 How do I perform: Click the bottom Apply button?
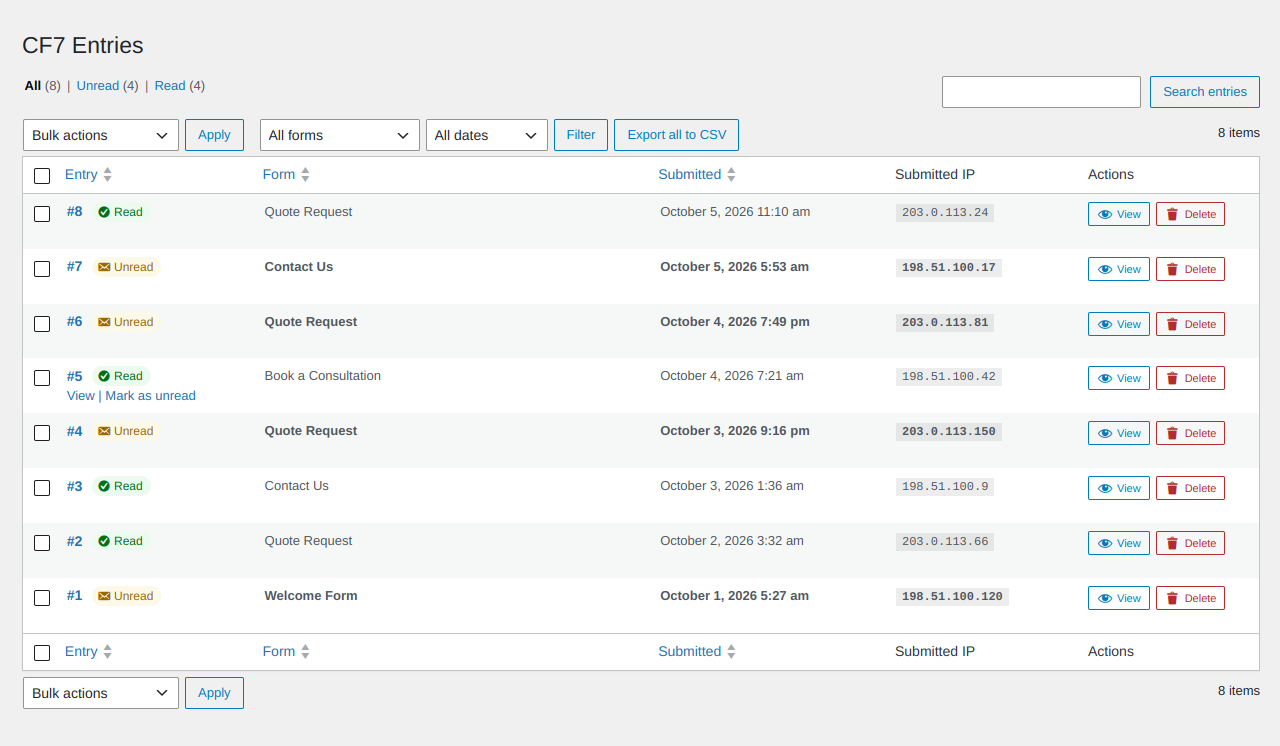click(x=214, y=693)
